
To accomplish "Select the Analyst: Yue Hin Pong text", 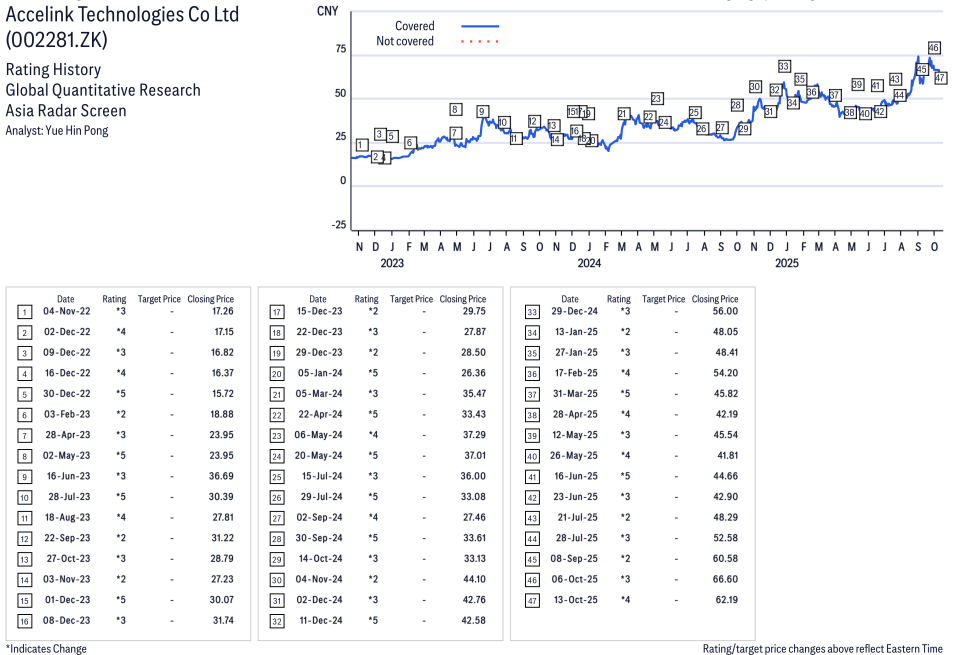I will coord(57,130).
